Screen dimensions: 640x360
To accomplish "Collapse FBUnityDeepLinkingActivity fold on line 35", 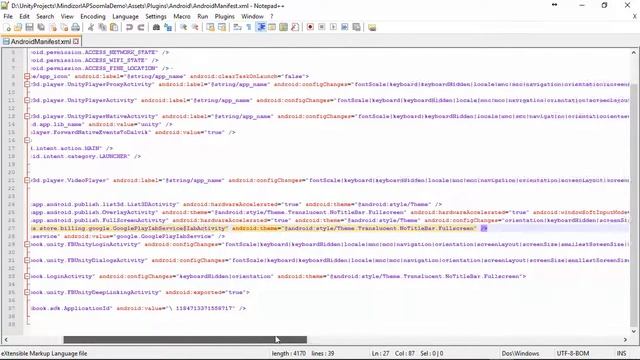I will [27, 292].
